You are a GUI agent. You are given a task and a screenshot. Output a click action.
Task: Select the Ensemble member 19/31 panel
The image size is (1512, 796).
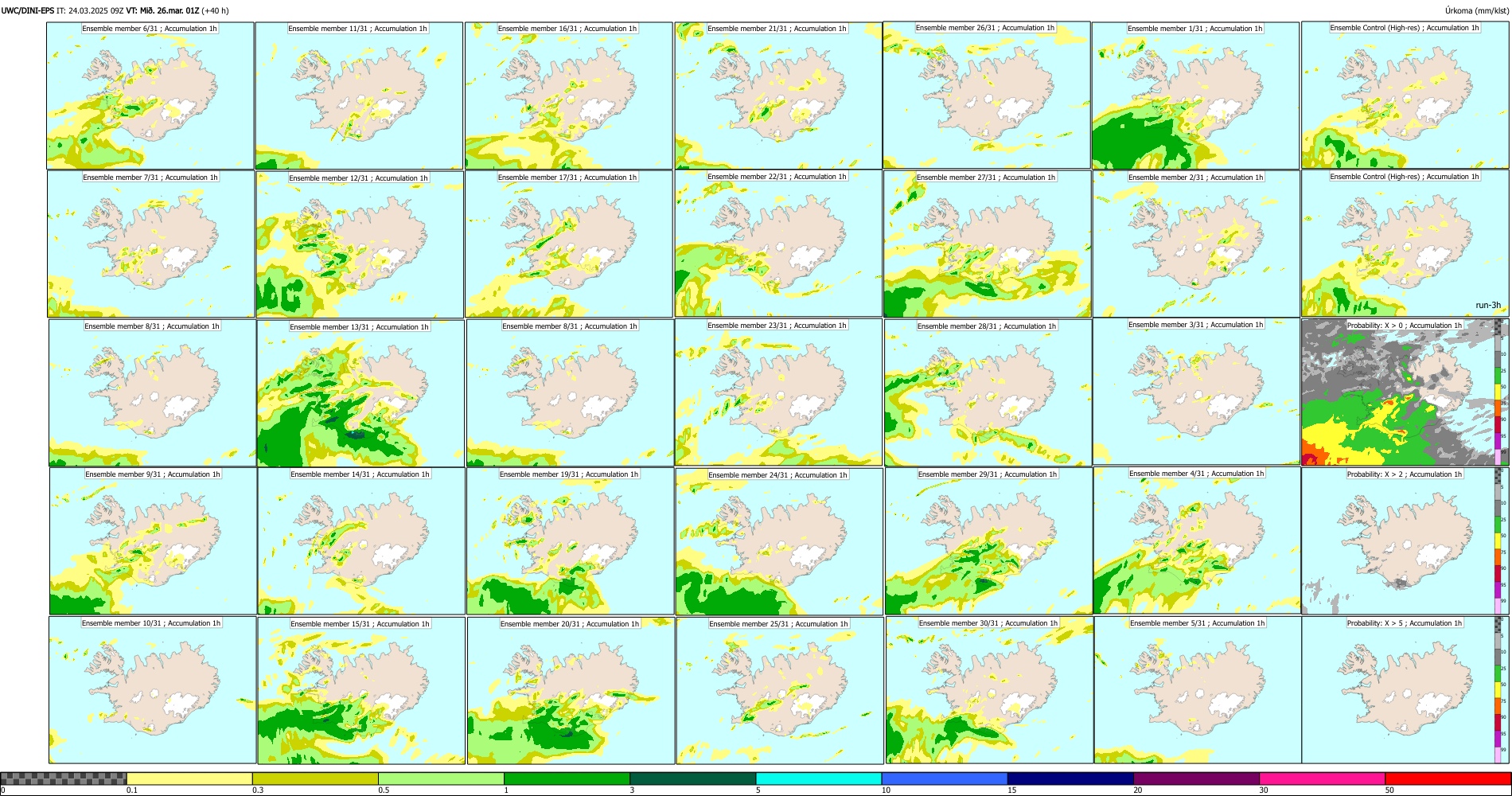[x=570, y=541]
